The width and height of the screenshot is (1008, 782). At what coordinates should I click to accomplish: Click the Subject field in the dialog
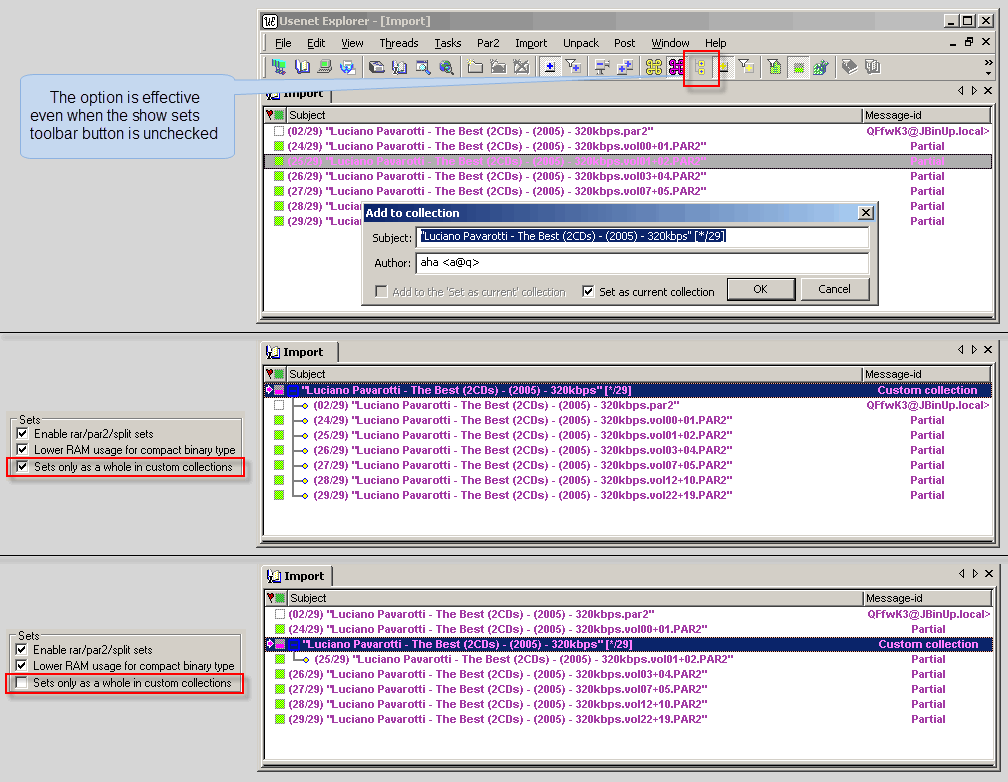pos(642,237)
